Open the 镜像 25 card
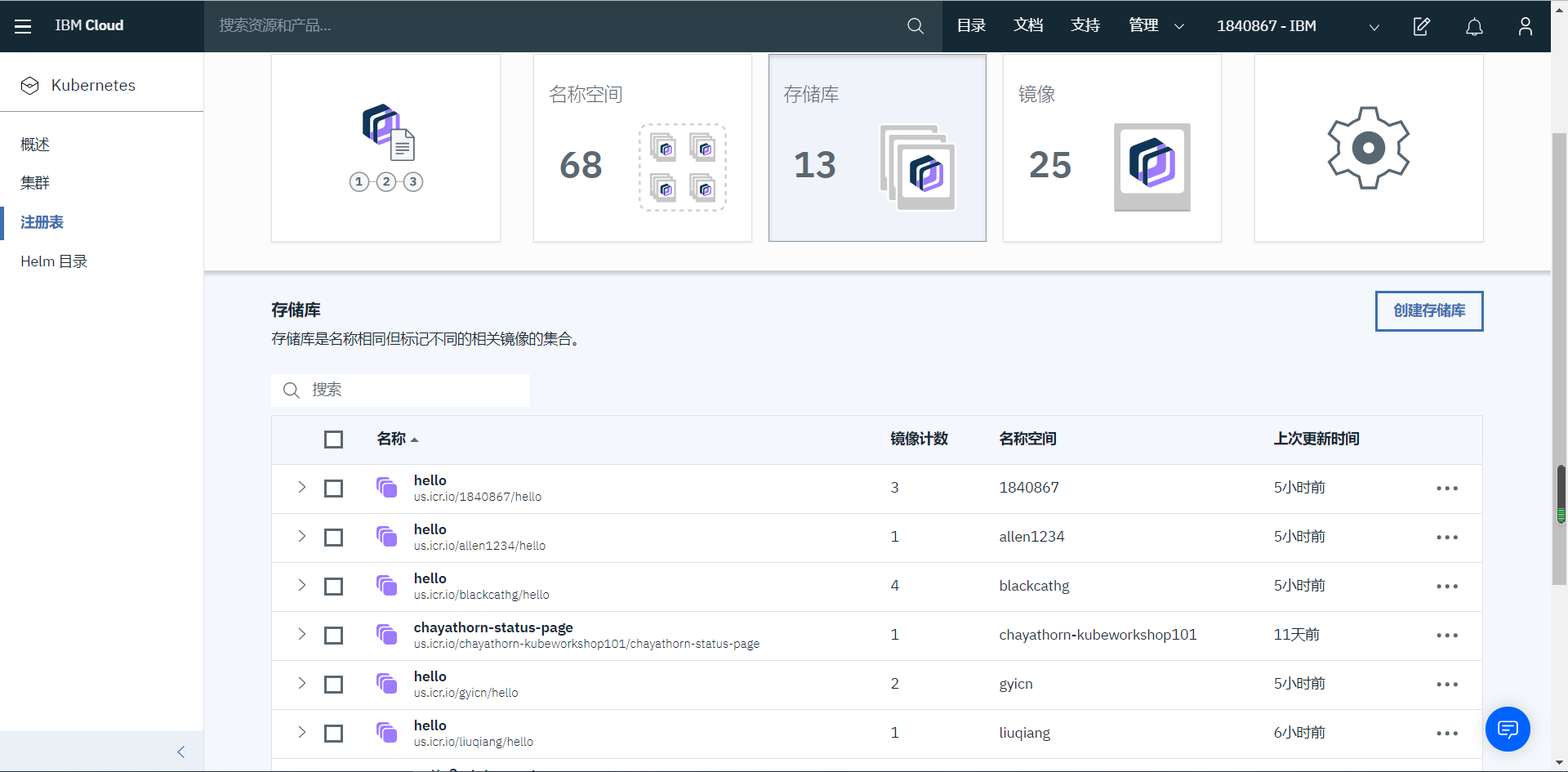The width and height of the screenshot is (1568, 772). coord(1111,148)
